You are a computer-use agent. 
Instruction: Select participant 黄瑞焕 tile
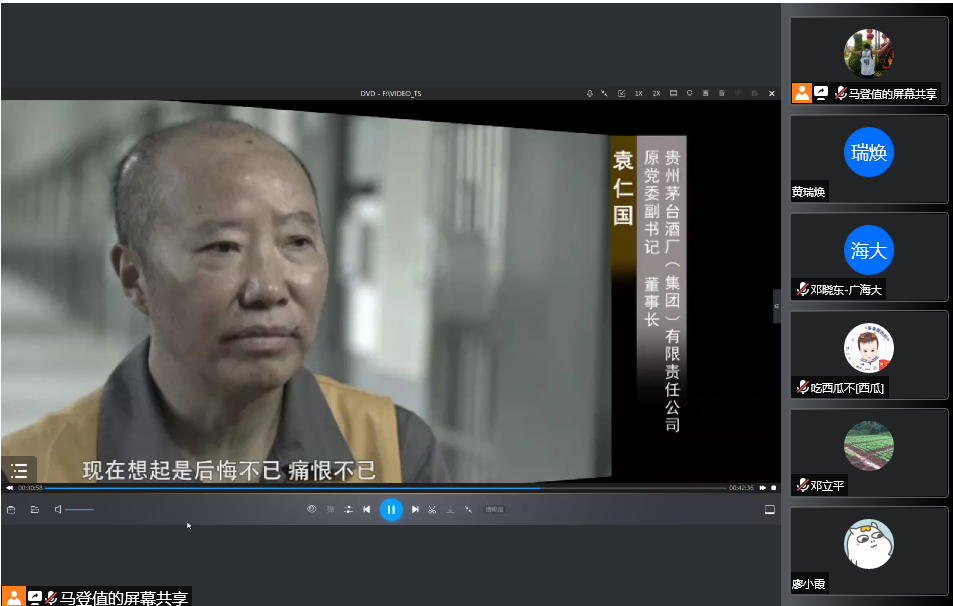click(x=869, y=158)
